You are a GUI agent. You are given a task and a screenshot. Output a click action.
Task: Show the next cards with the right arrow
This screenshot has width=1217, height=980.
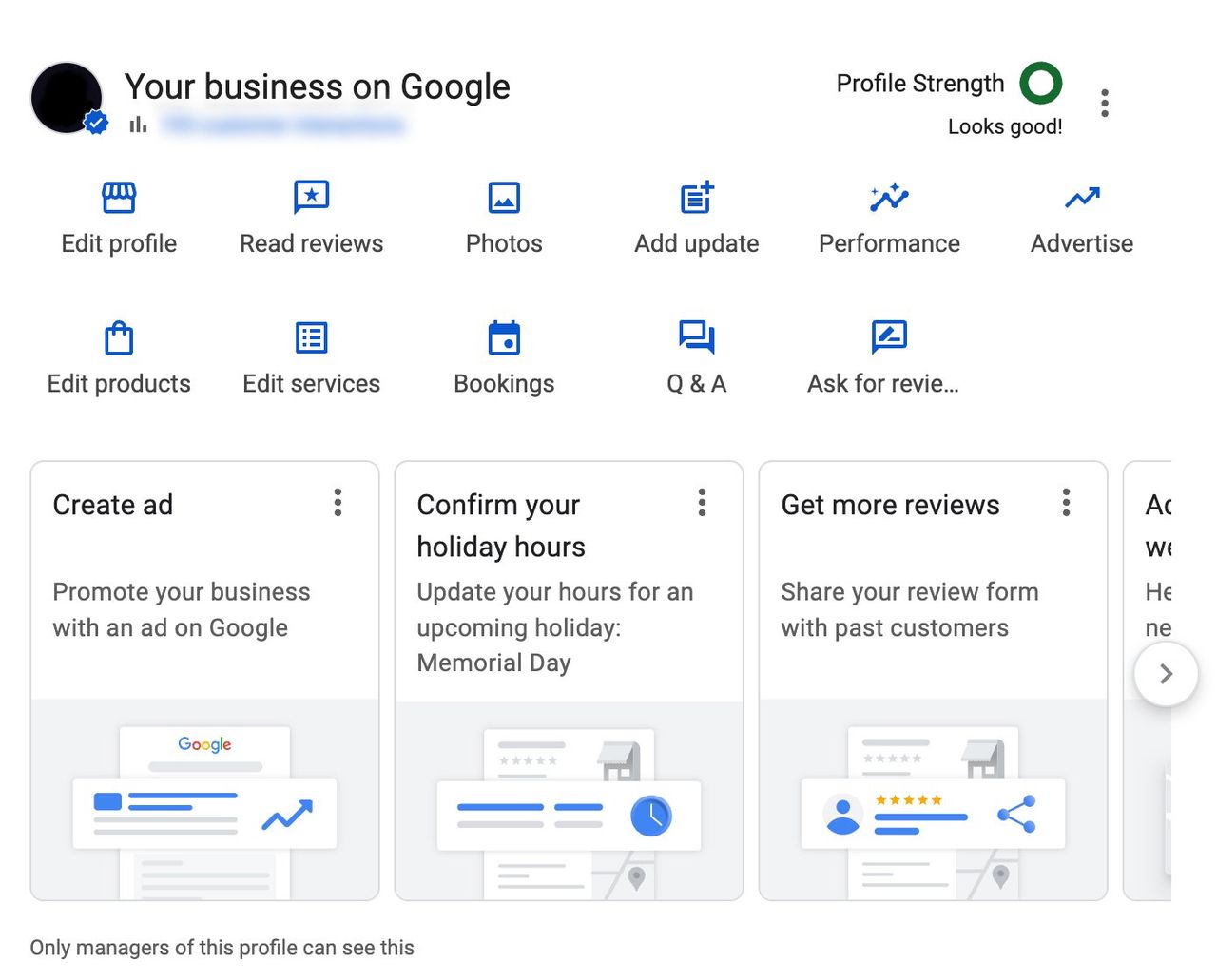click(x=1166, y=674)
